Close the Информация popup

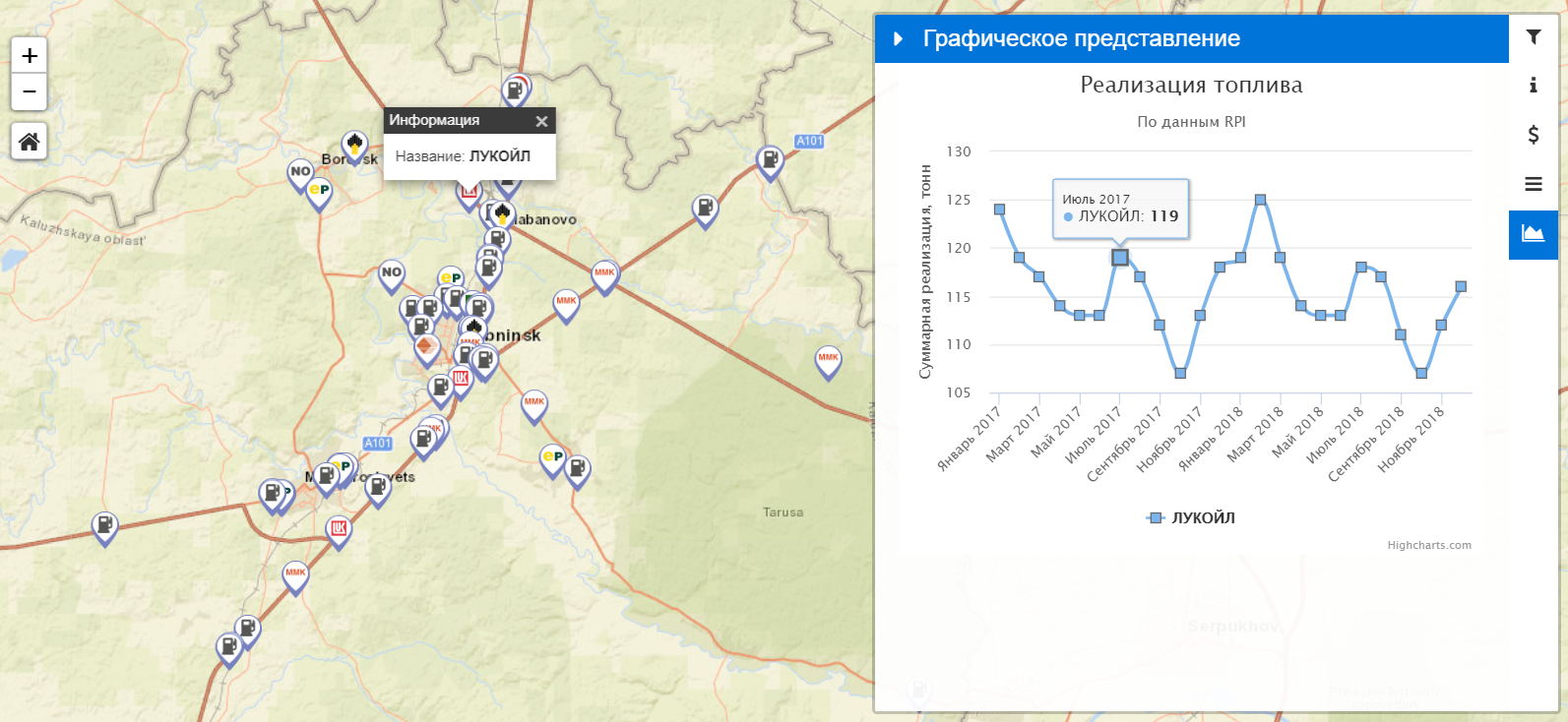click(x=541, y=121)
